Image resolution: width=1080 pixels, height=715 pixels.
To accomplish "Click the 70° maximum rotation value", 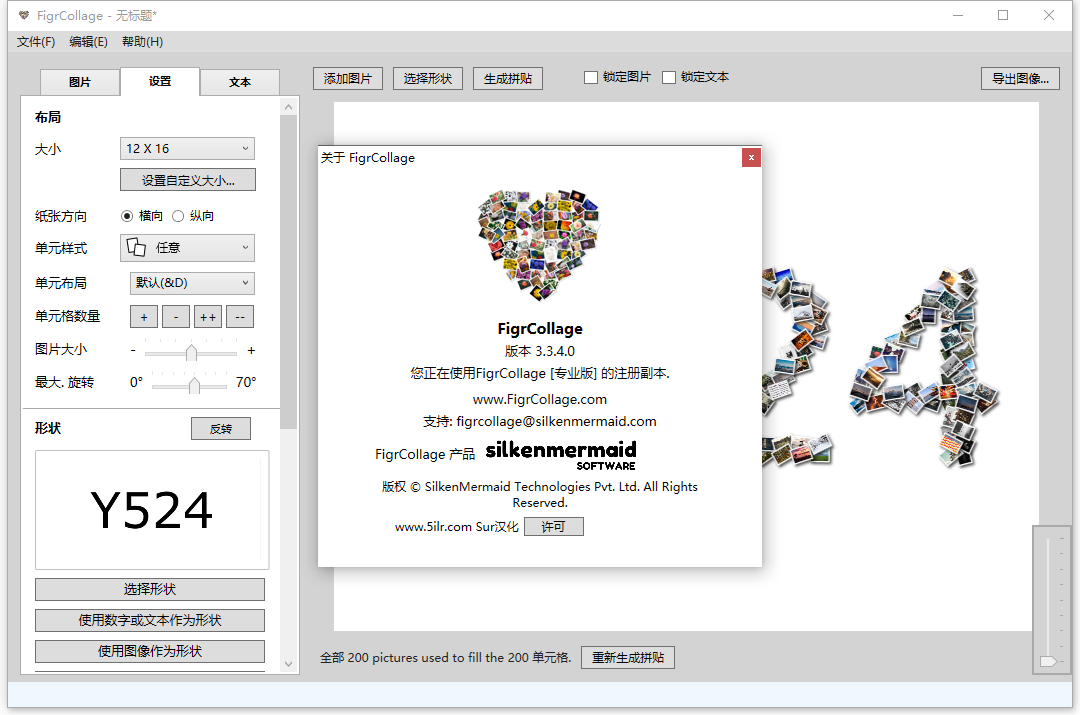I will (x=246, y=382).
